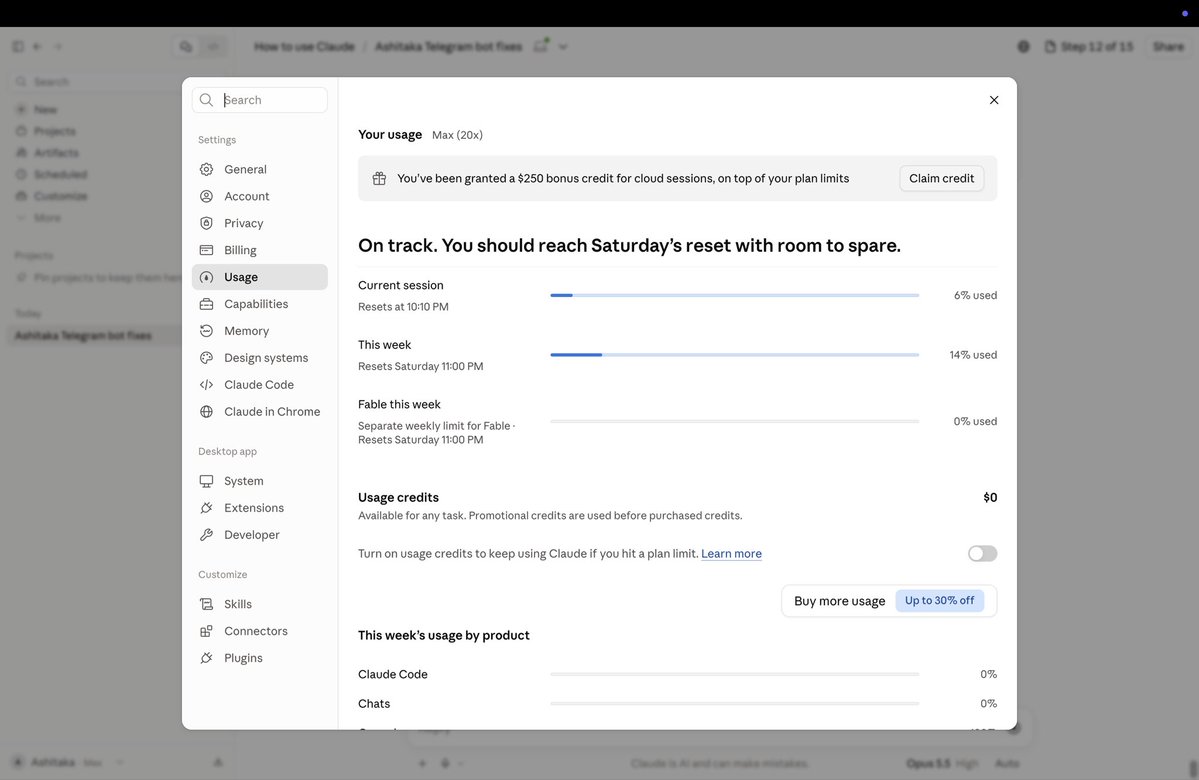Click the Capabilities toolbox icon

[x=206, y=304]
